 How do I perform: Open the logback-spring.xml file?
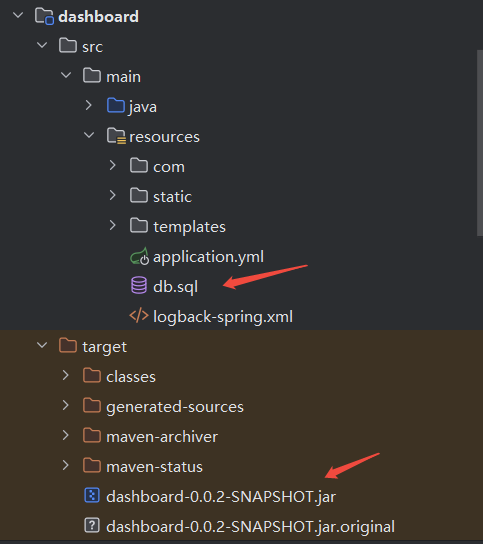point(223,317)
